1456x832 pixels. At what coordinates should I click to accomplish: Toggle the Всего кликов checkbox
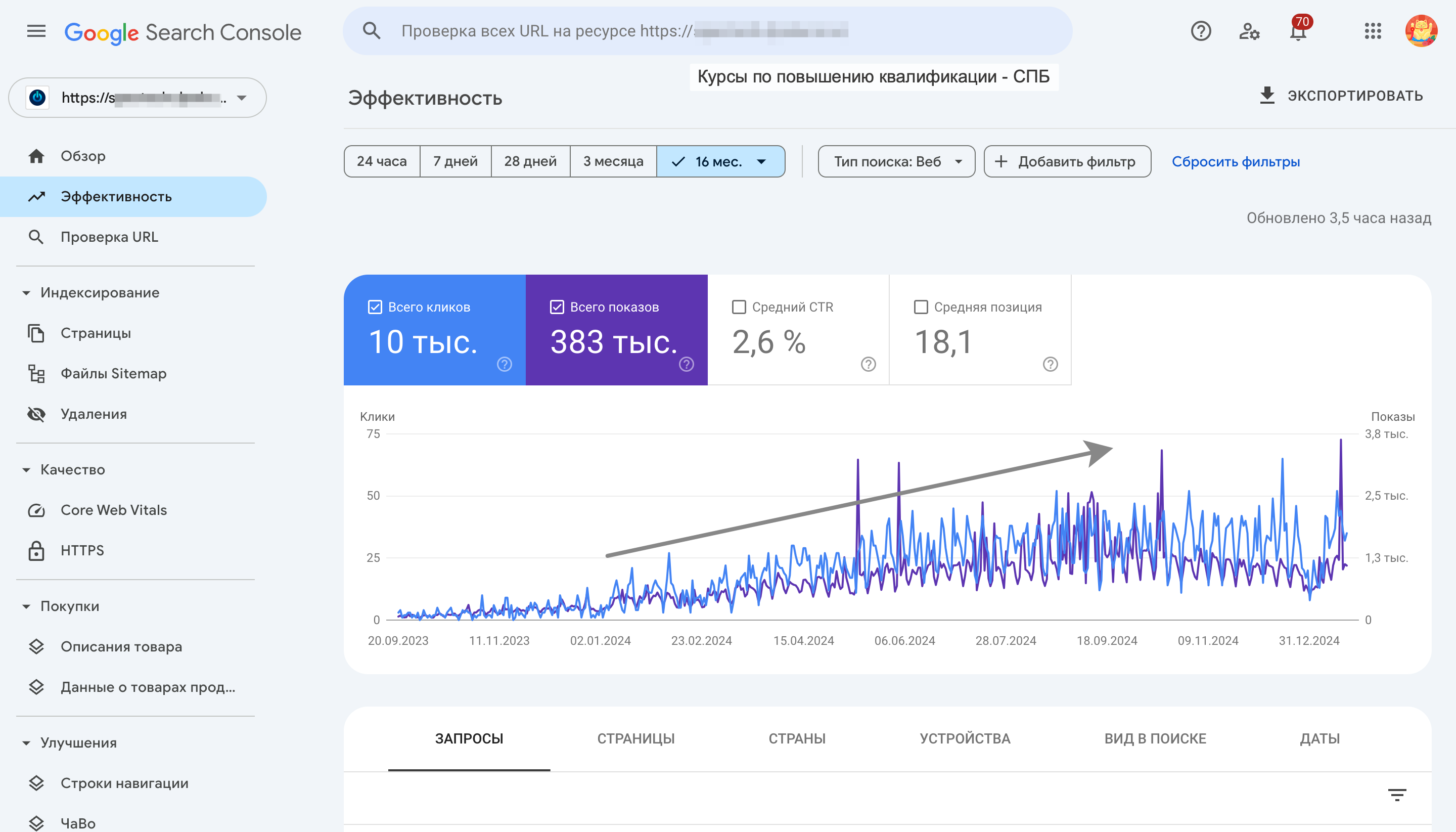click(x=375, y=307)
